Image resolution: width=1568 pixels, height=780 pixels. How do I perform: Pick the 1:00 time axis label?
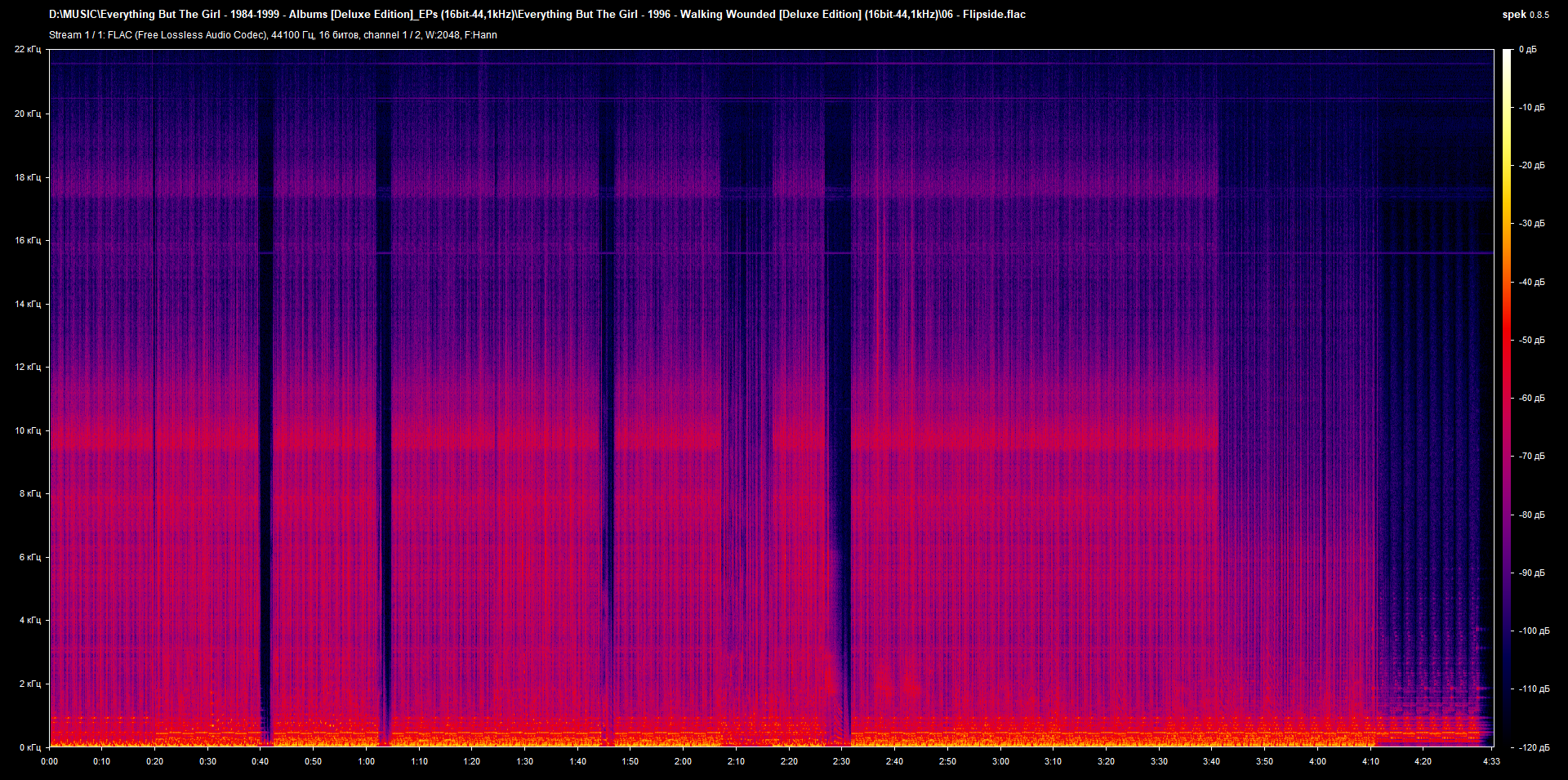coord(366,761)
